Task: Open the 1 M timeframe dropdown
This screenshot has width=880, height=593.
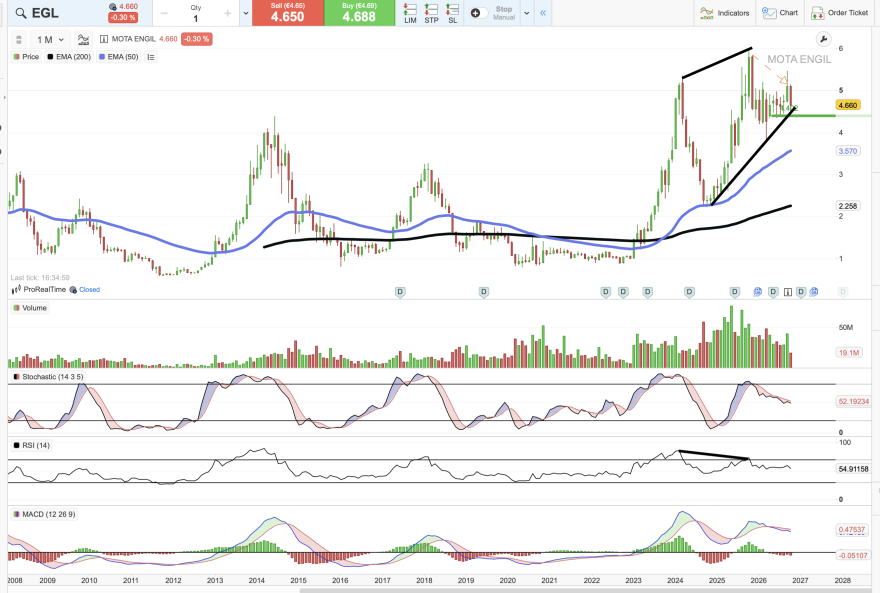Action: [50, 40]
